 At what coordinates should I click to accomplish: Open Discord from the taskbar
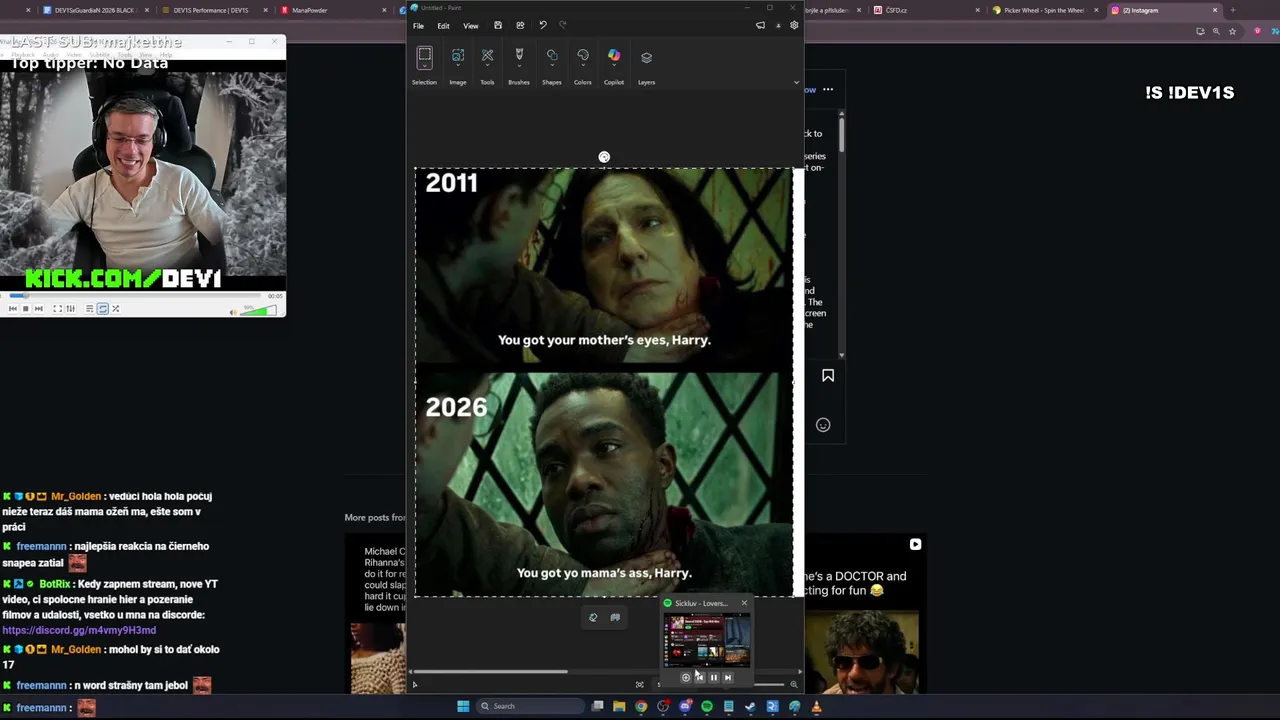click(x=685, y=706)
